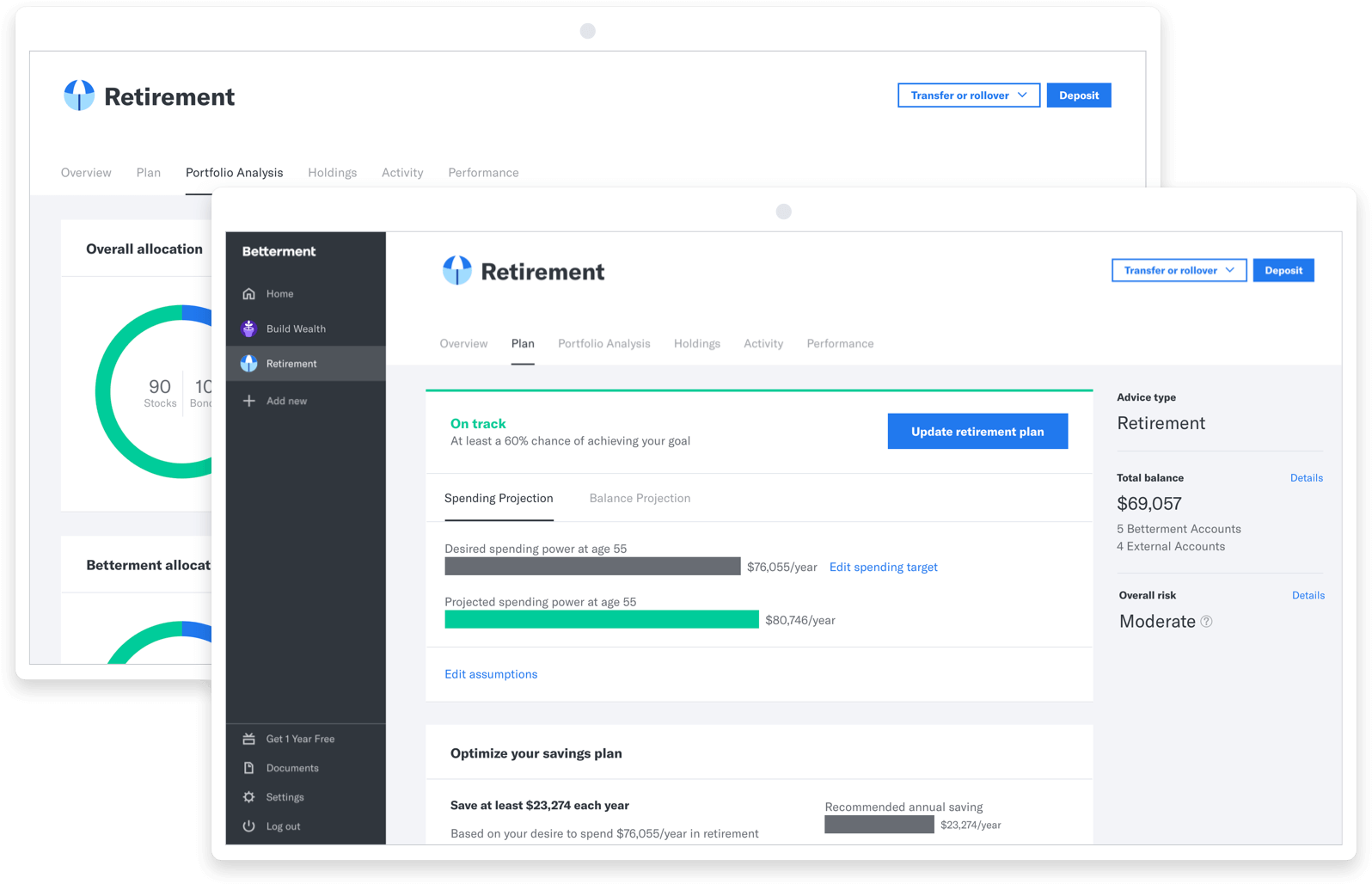Expand the front Transfer or rollover dropdown
Screen dimensions: 1372x884
(1179, 270)
